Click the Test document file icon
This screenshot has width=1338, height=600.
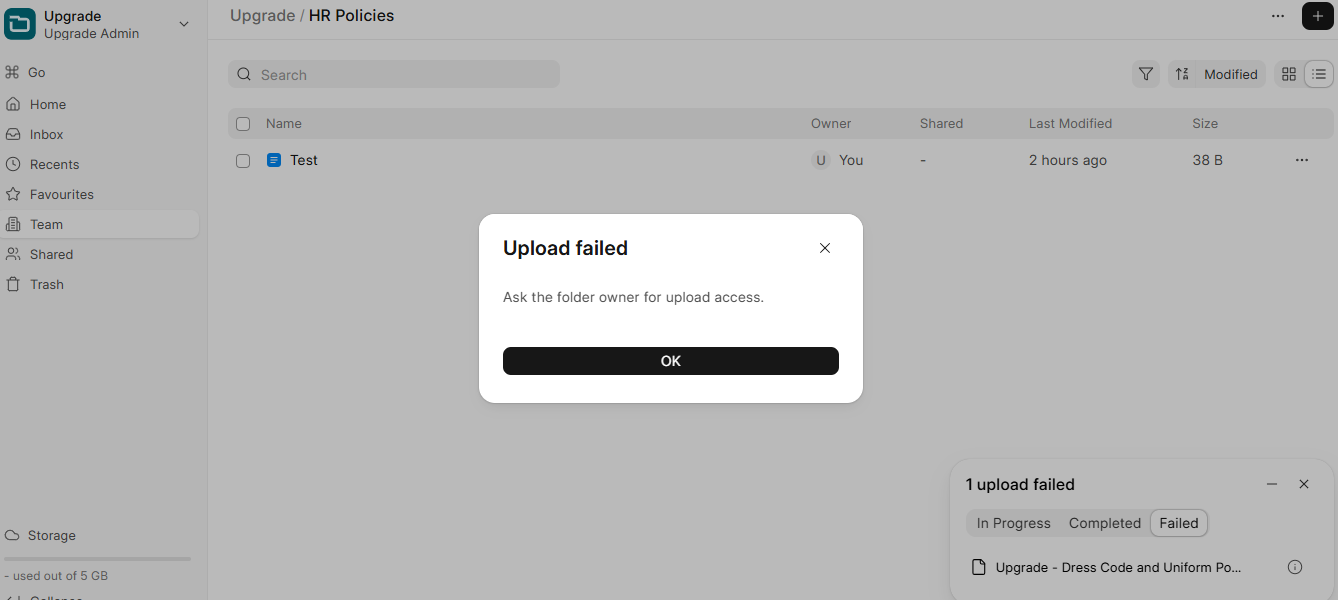coord(274,160)
